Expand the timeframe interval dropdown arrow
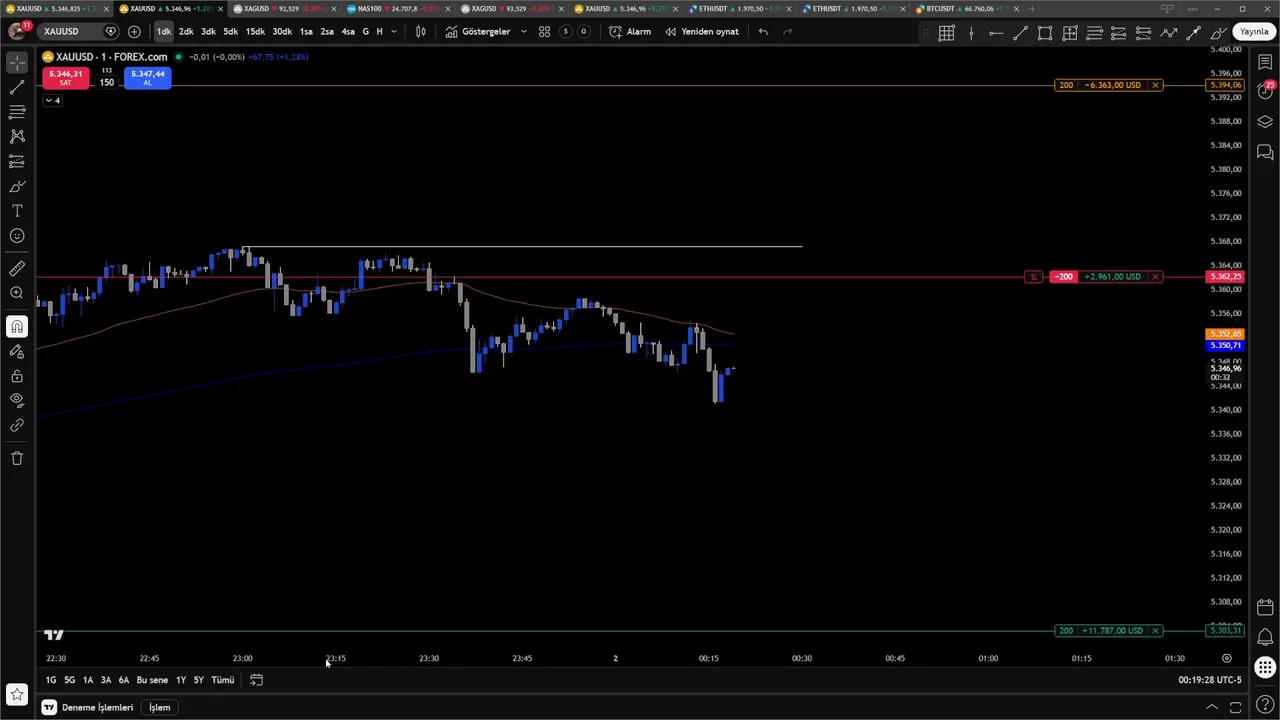Image resolution: width=1280 pixels, height=720 pixels. (394, 31)
